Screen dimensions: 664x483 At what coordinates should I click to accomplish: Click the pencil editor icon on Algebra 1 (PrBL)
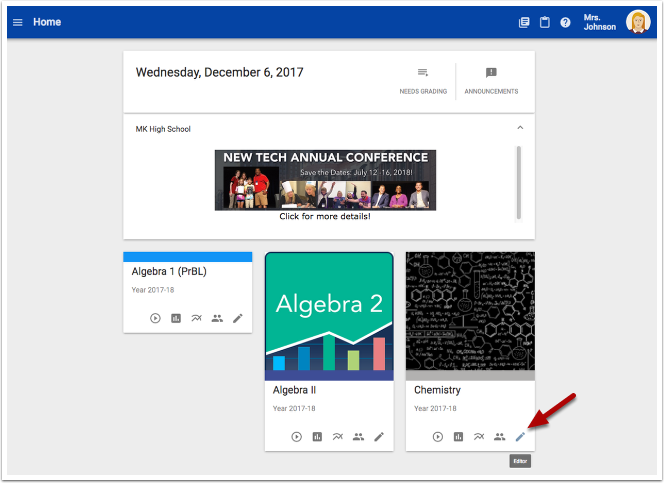[x=238, y=318]
